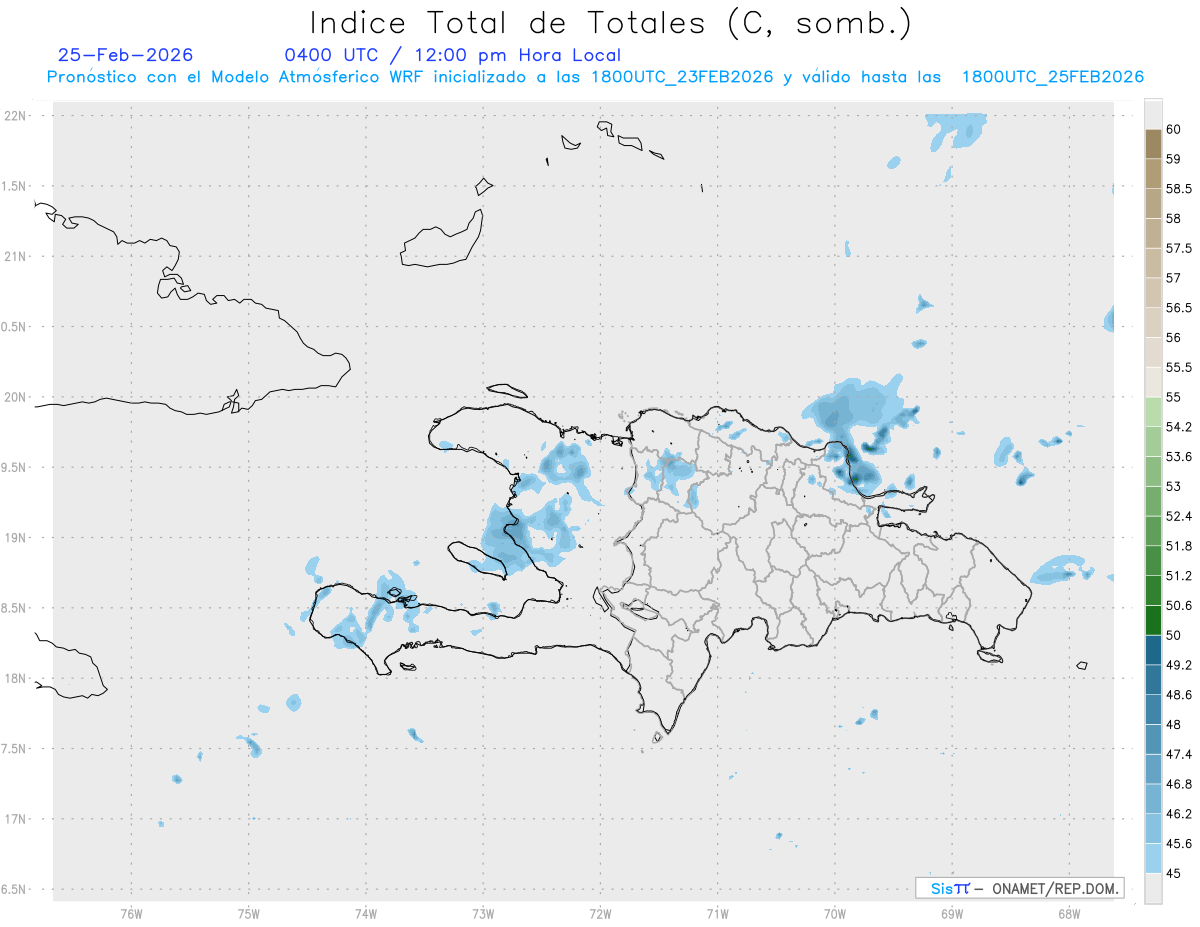Image resolution: width=1200 pixels, height=927 pixels.
Task: Select the blue swatch between 47.4 and 48
Action: [x=1153, y=739]
